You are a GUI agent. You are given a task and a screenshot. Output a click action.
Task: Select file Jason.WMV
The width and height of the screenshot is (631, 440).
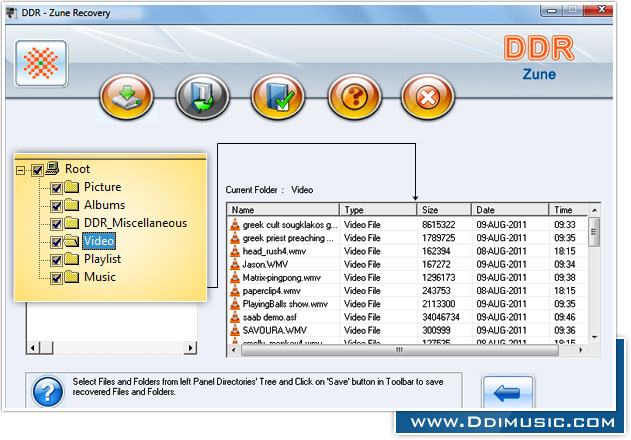coord(265,264)
